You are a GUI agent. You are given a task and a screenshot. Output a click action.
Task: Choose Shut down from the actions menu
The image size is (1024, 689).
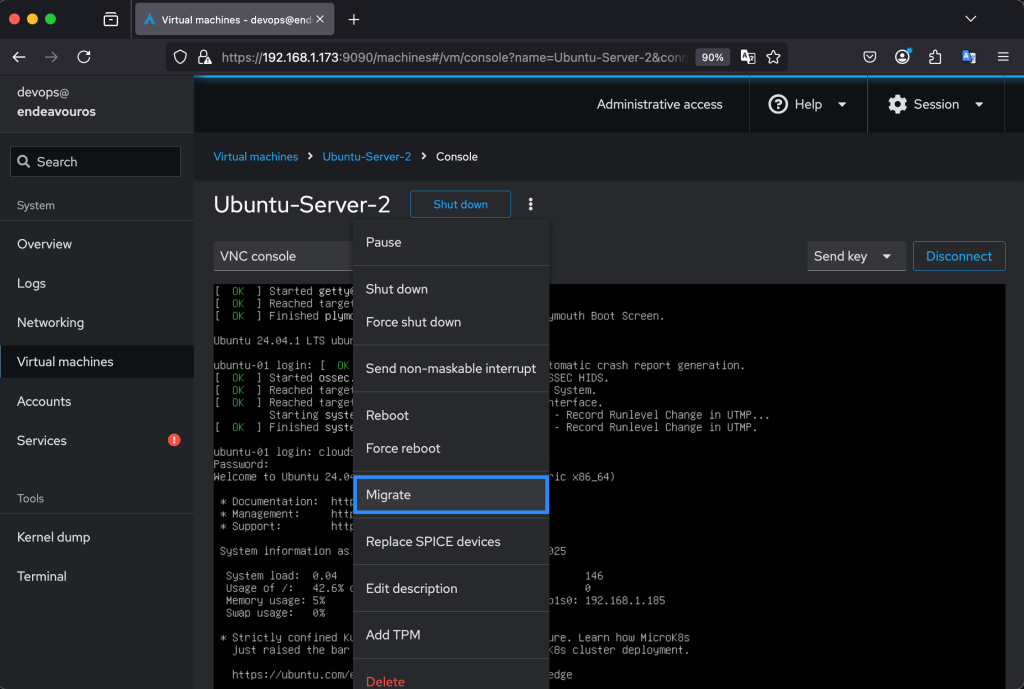pyautogui.click(x=451, y=289)
